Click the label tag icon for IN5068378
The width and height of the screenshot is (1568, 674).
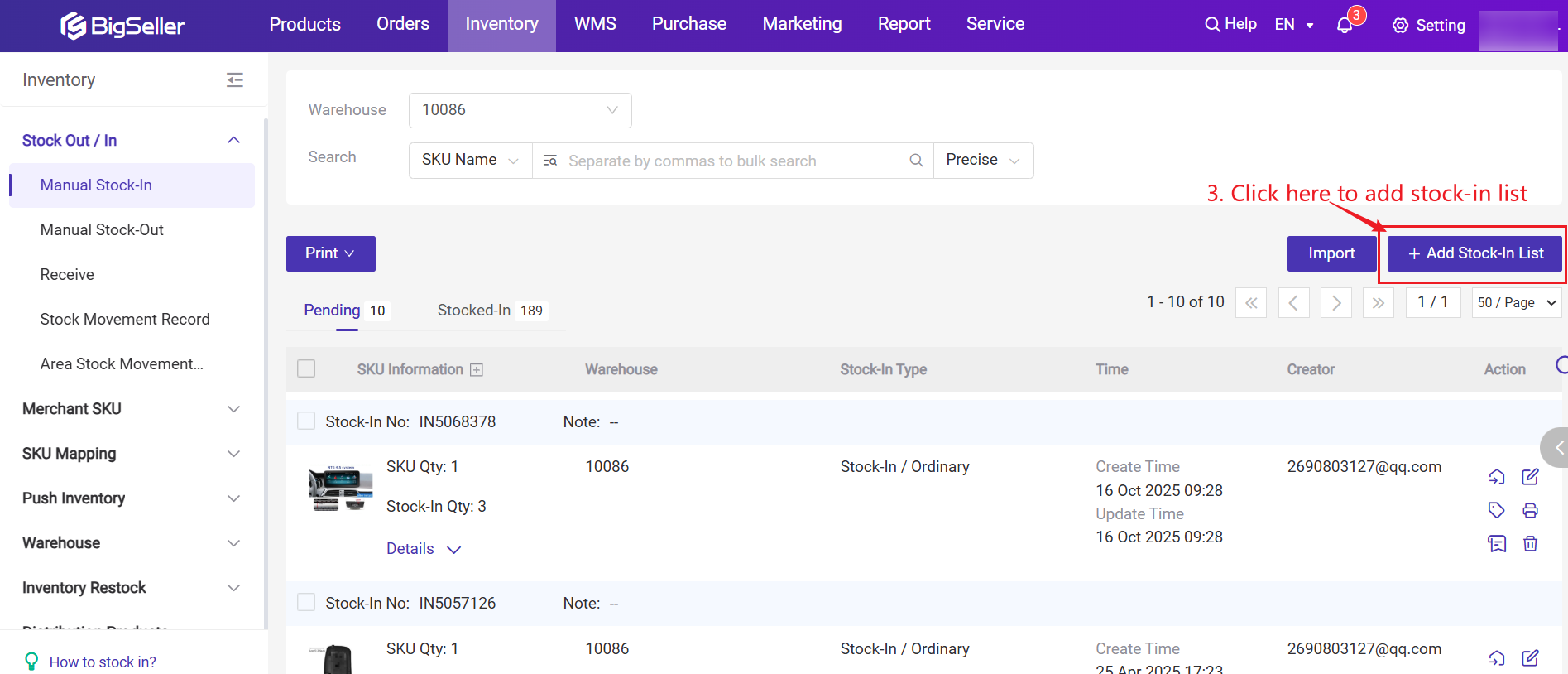click(x=1496, y=510)
